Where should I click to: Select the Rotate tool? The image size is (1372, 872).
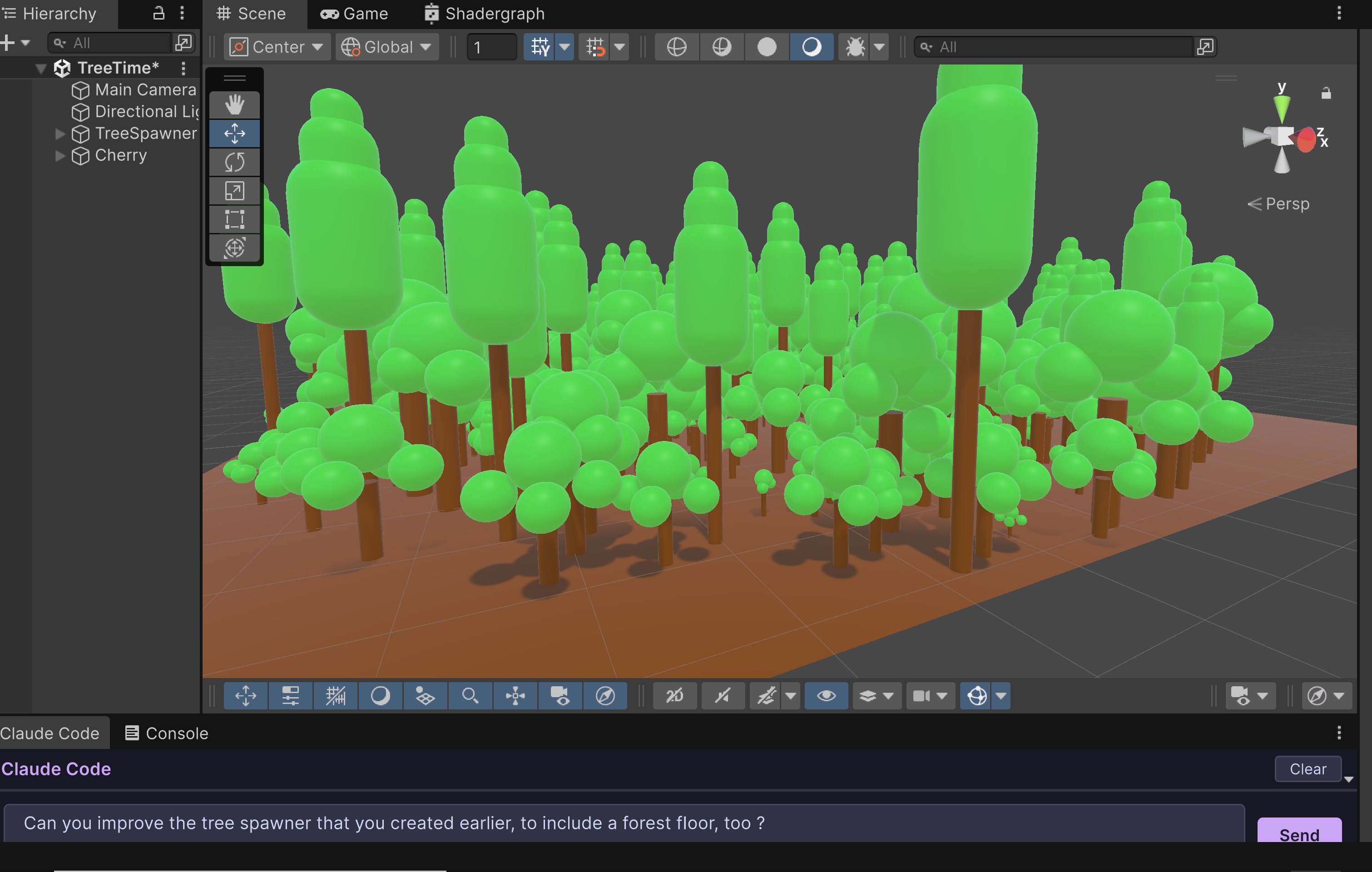pos(233,162)
